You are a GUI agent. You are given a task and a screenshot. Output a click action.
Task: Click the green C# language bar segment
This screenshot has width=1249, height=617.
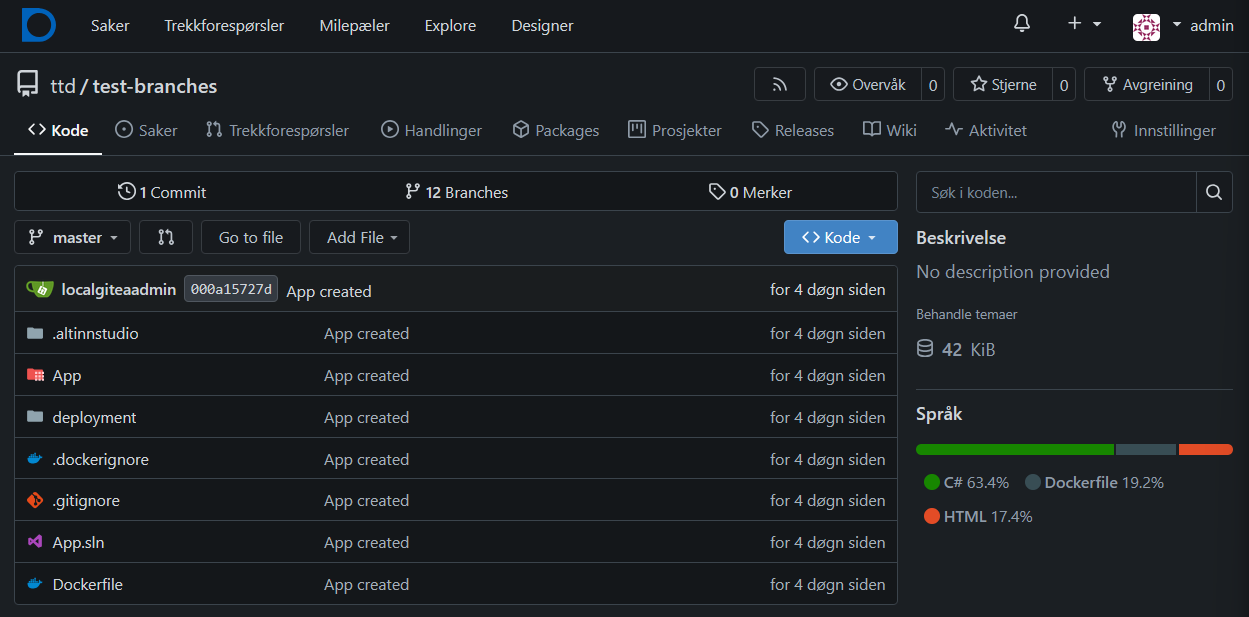pyautogui.click(x=1014, y=450)
